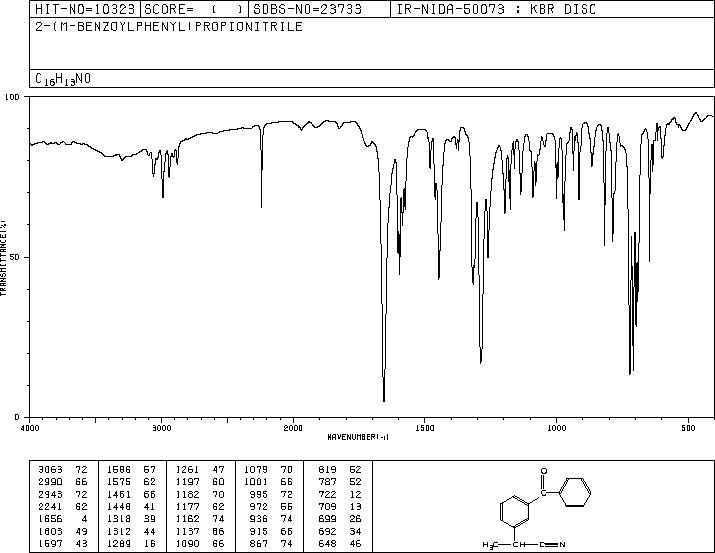
Task: Click the 2990 peak value in the table
Action: point(50,482)
